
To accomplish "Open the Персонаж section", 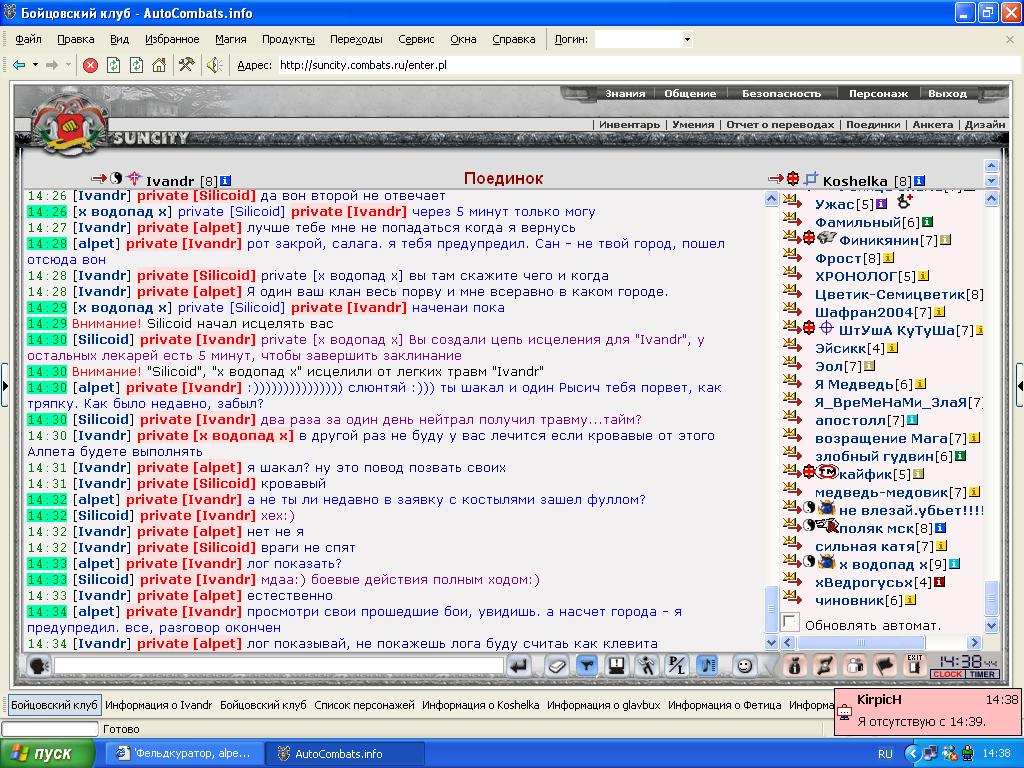I will pos(878,93).
